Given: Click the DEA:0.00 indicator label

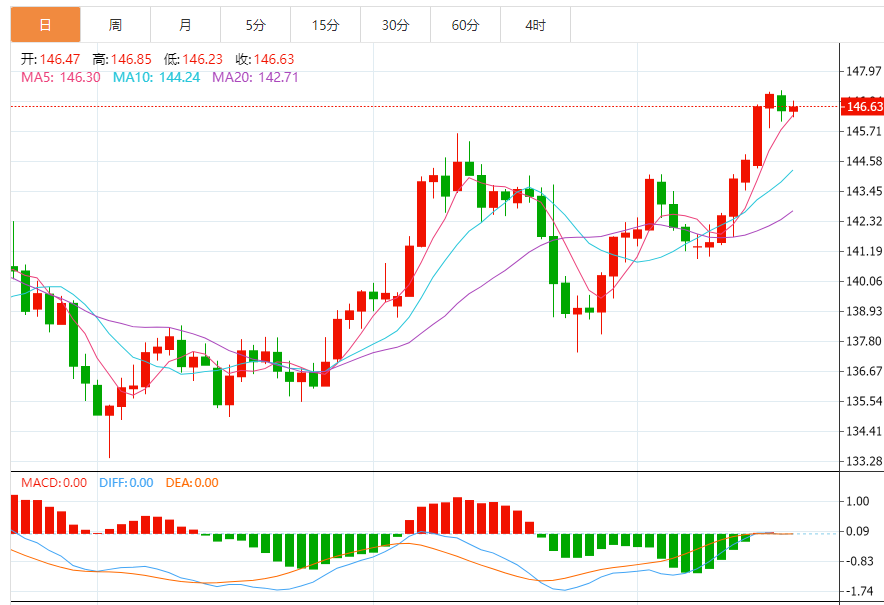Looking at the screenshot, I should [192, 483].
